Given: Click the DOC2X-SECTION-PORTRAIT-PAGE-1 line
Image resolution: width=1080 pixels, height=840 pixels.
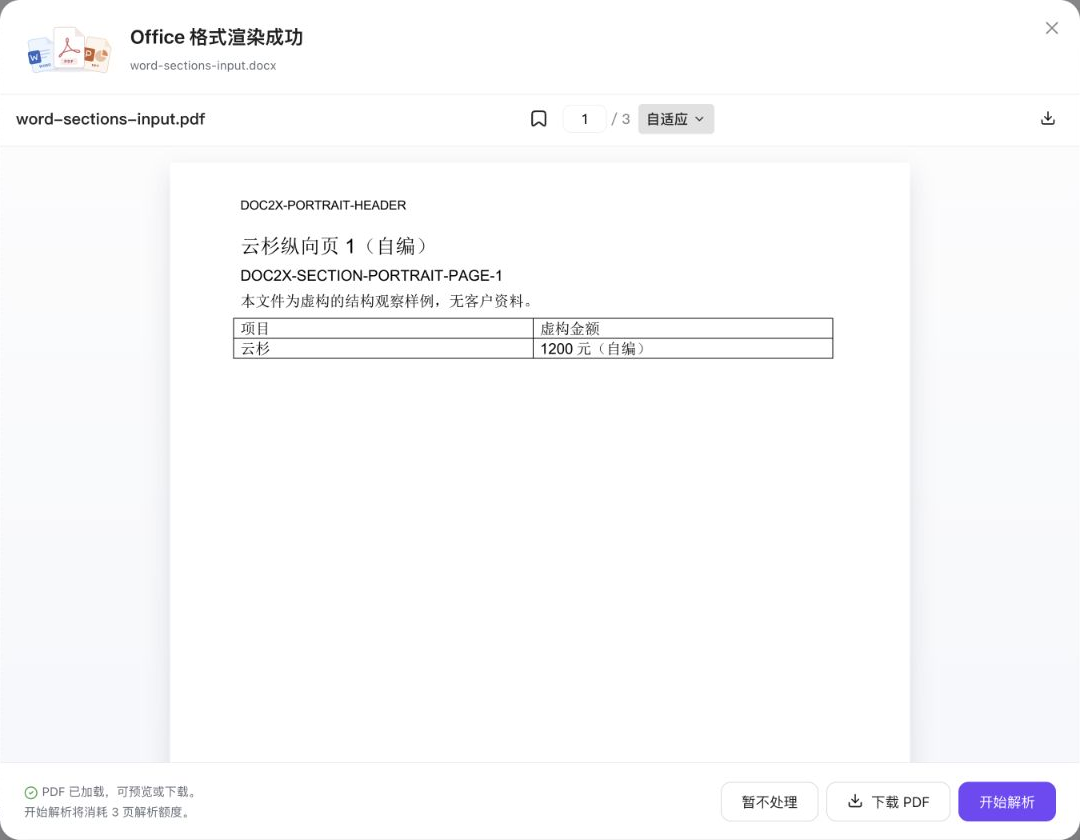Looking at the screenshot, I should 371,275.
